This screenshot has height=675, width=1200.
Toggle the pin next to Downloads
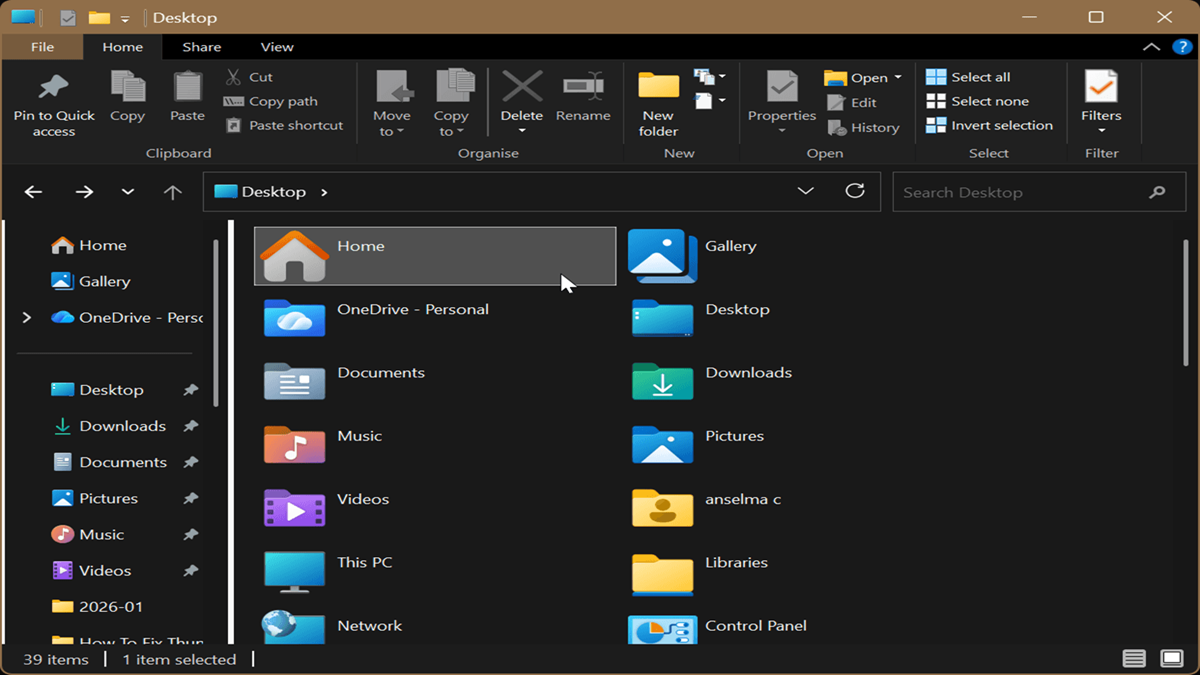point(191,426)
